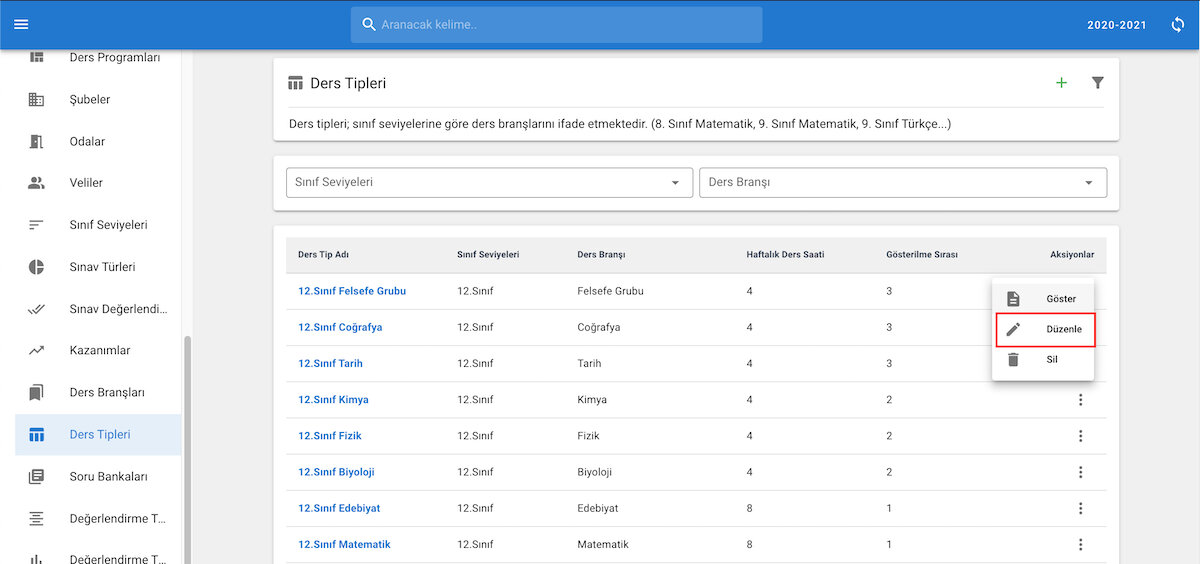The image size is (1200, 564).
Task: Open the 12.Sınıf Biyoloji link
Action: 336,472
